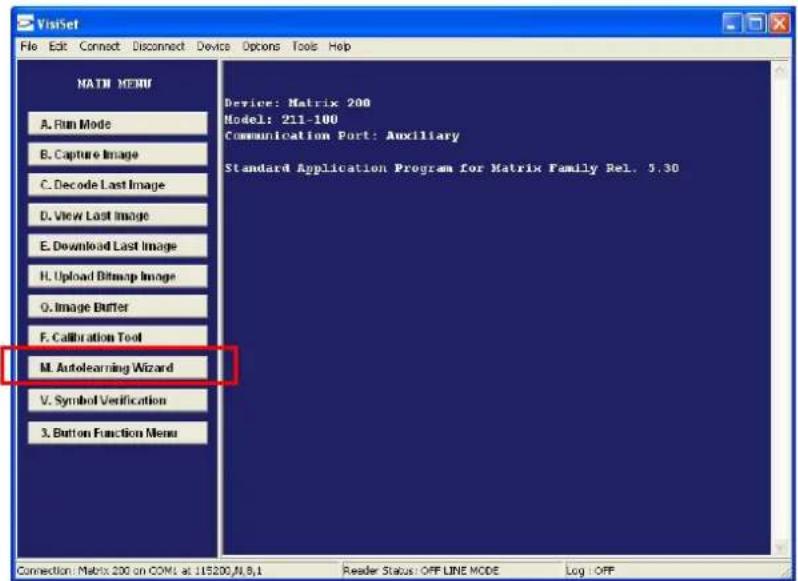
Task: Click the VisiSet title bar icon
Action: 25,23
